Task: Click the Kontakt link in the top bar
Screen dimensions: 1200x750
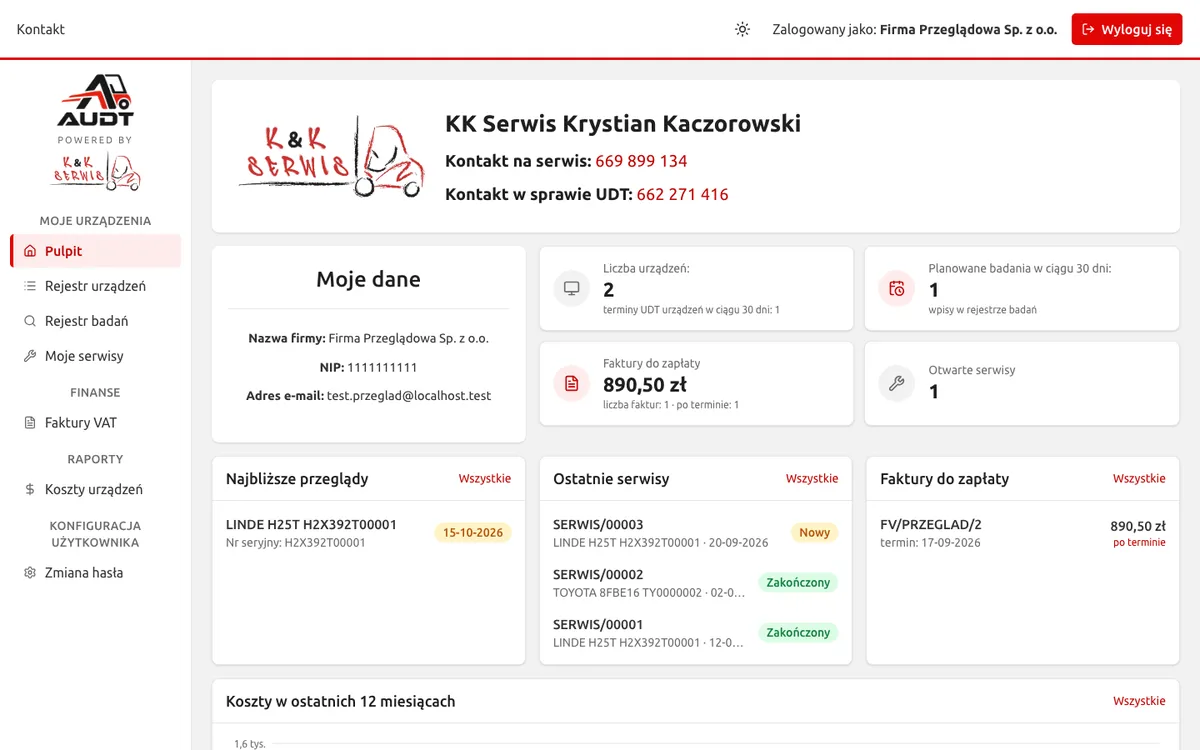Action: [x=41, y=29]
